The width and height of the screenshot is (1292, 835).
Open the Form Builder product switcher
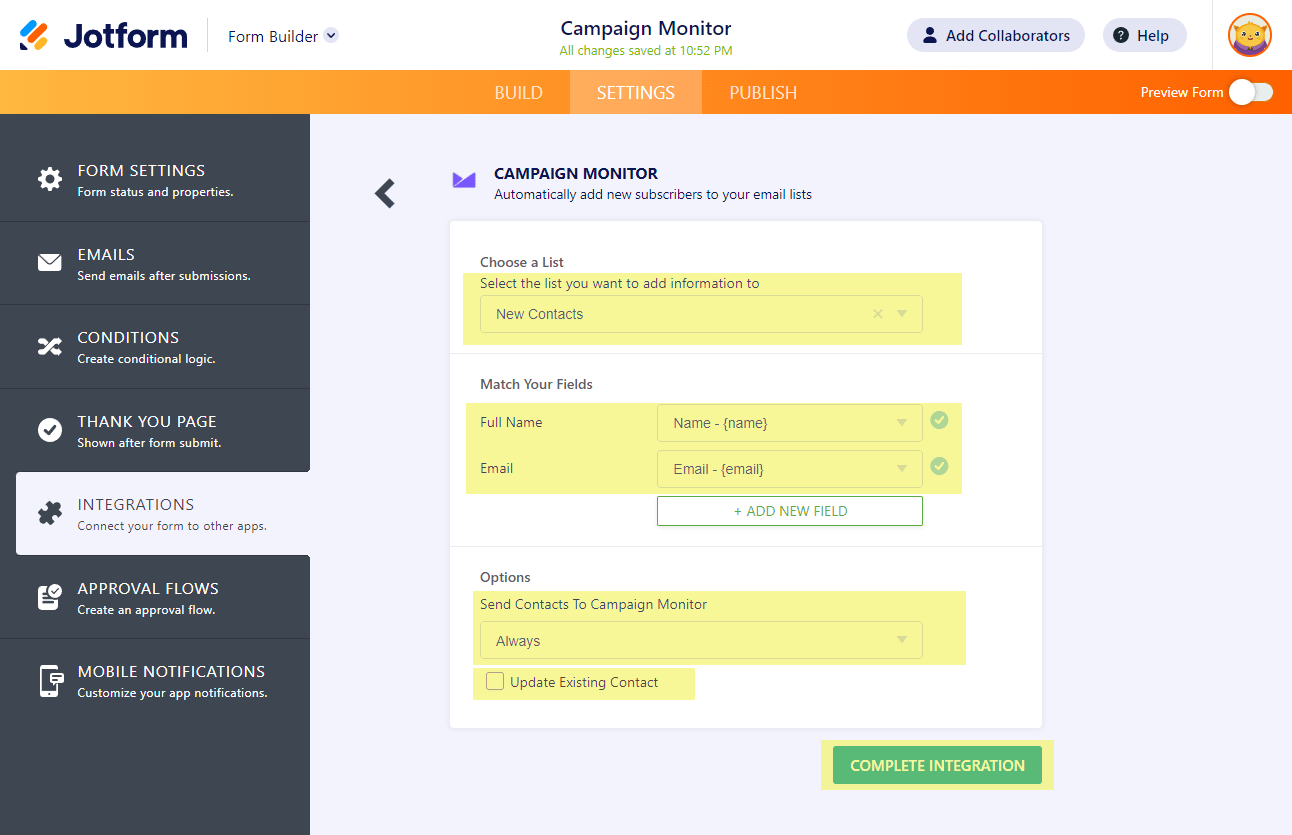click(283, 36)
